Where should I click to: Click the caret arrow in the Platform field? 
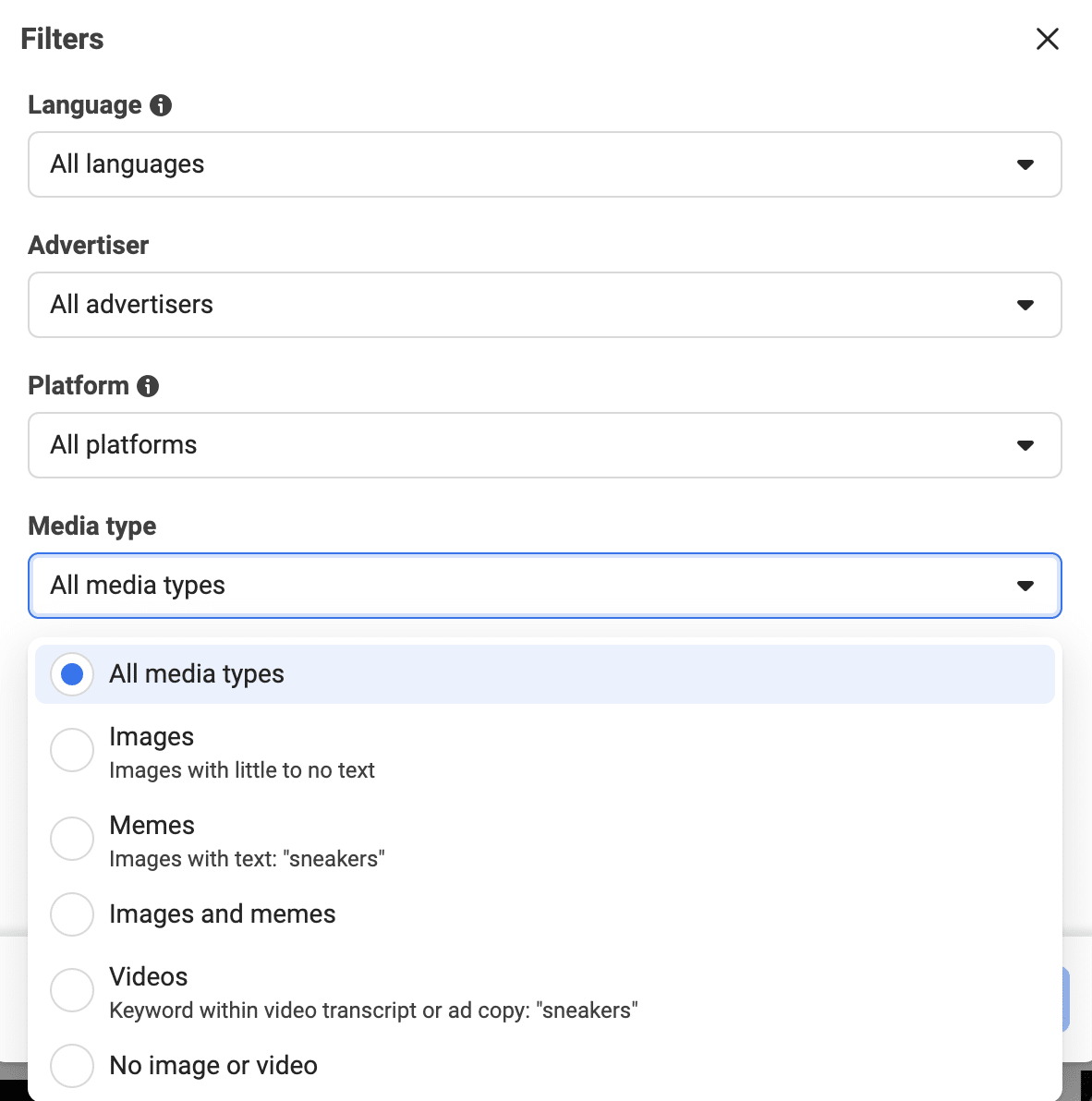(x=1025, y=445)
